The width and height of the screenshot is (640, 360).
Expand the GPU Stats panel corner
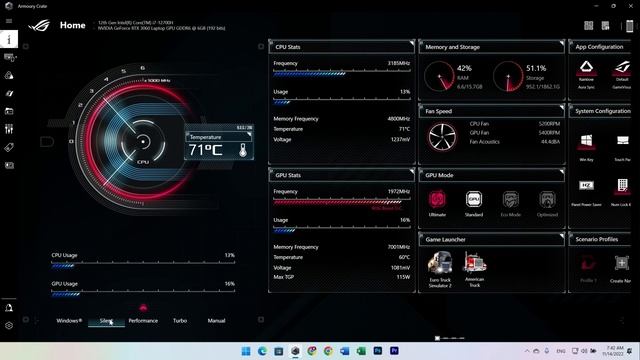click(411, 171)
